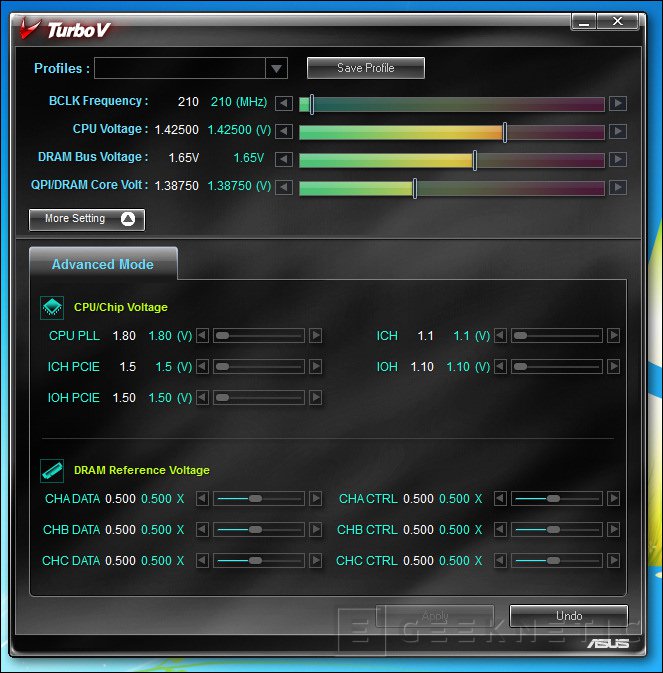Decrease CHA CTRL reference left arrow

[500, 499]
